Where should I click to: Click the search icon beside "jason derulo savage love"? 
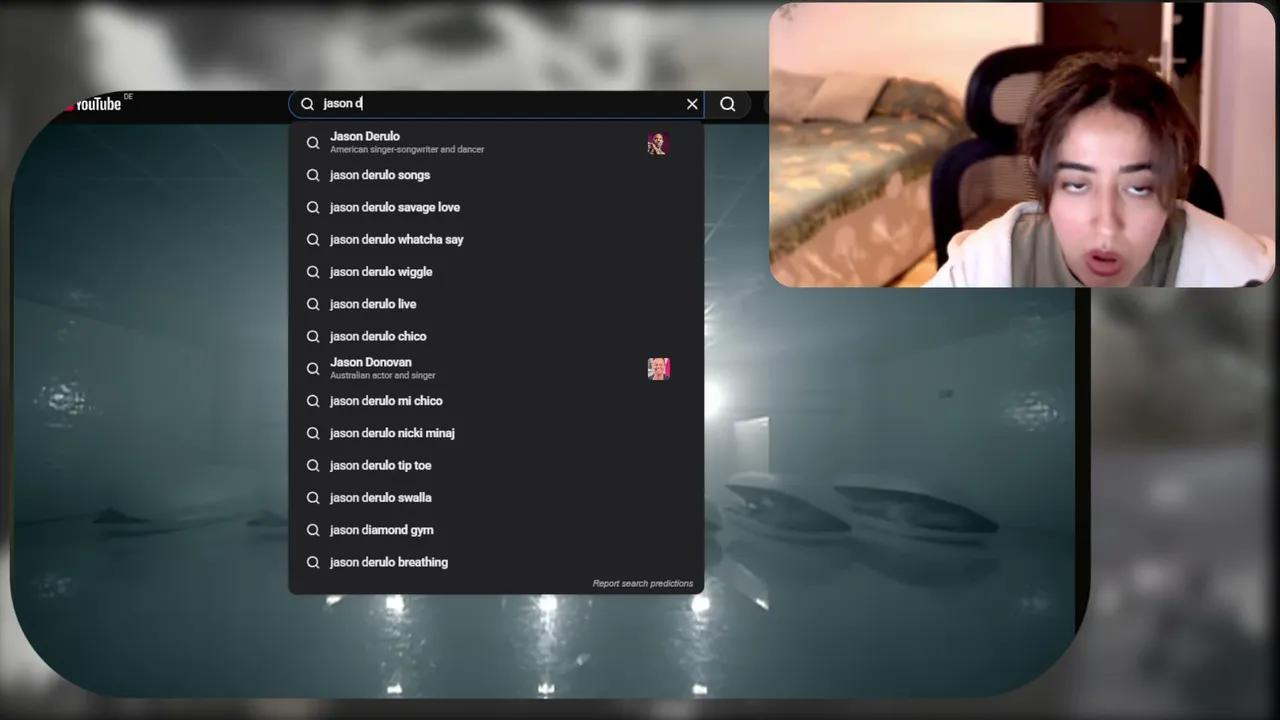click(313, 207)
